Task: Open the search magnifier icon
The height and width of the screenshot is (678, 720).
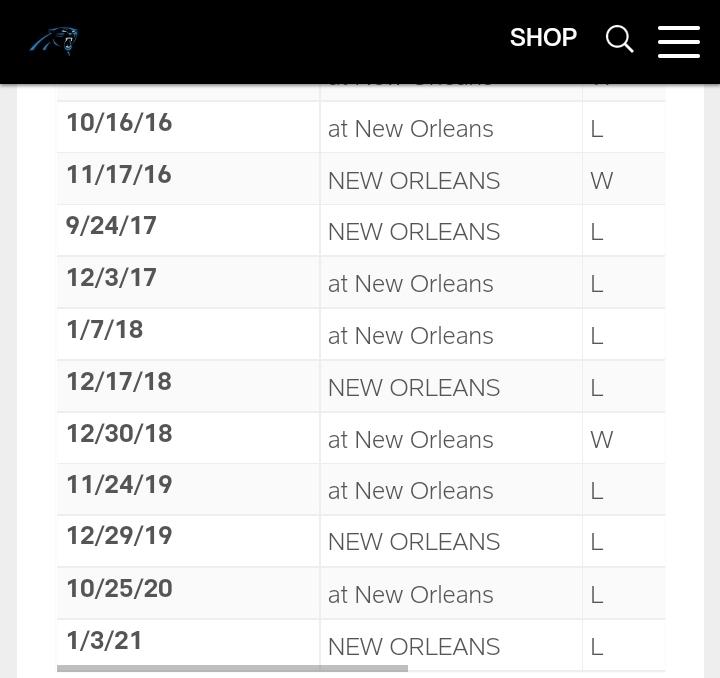Action: (619, 39)
